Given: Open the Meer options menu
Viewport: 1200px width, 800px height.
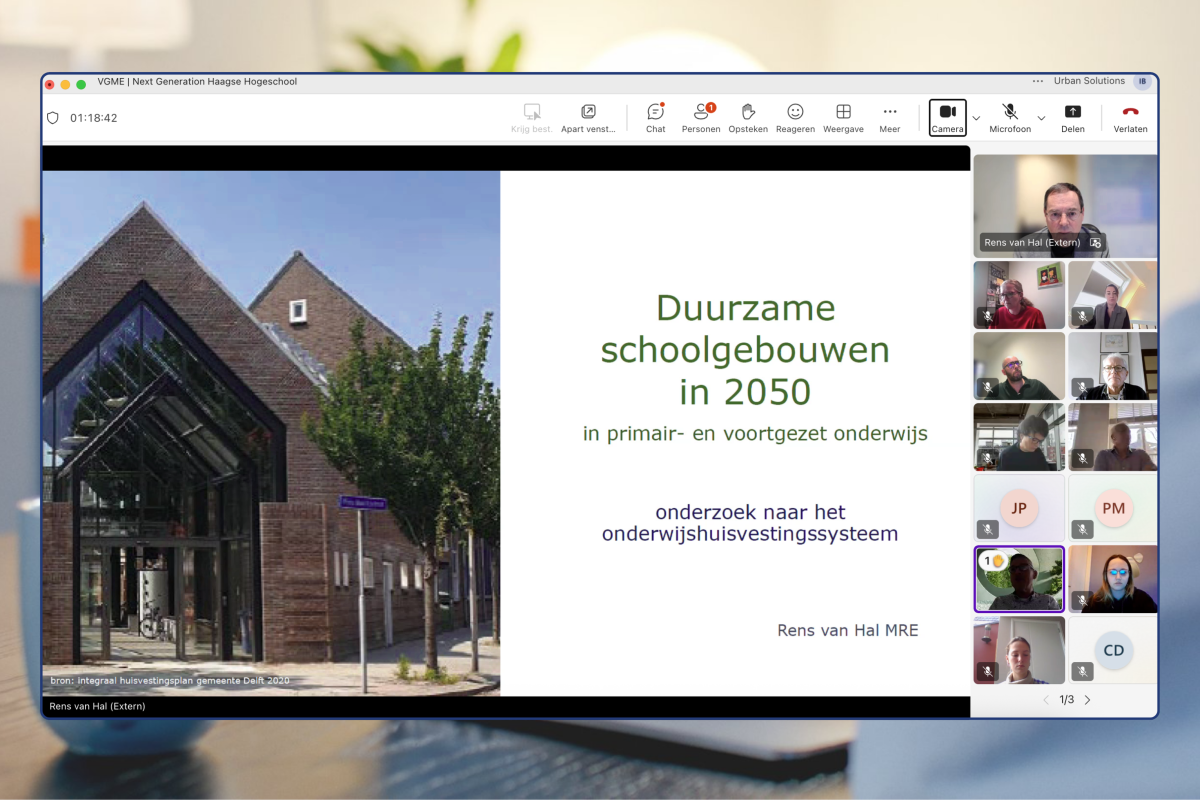Looking at the screenshot, I should pyautogui.click(x=889, y=117).
